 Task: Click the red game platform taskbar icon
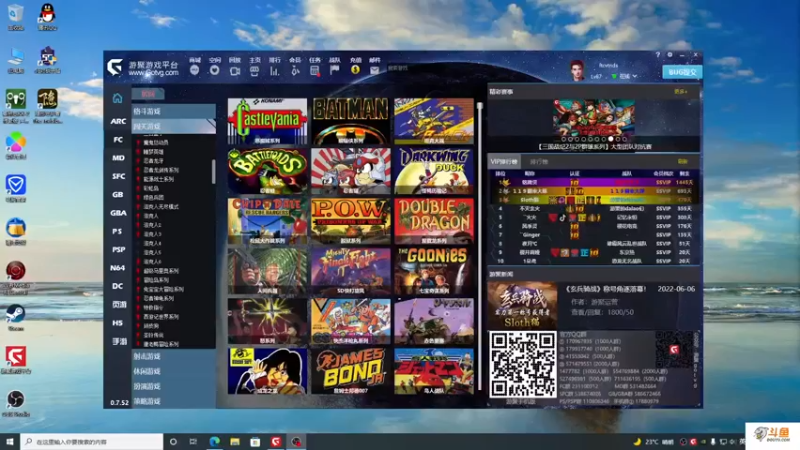click(x=276, y=441)
